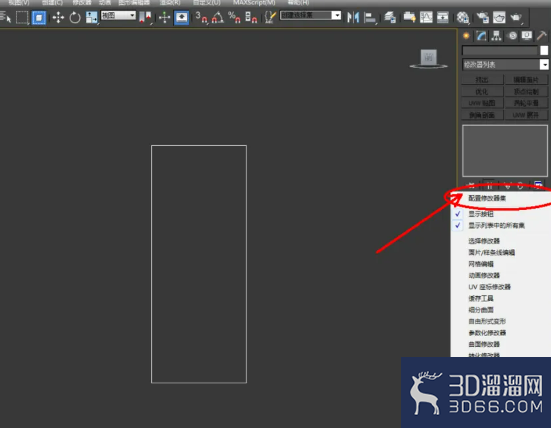
Task: Click the Configure Modifier Sets icon
Action: click(538, 184)
